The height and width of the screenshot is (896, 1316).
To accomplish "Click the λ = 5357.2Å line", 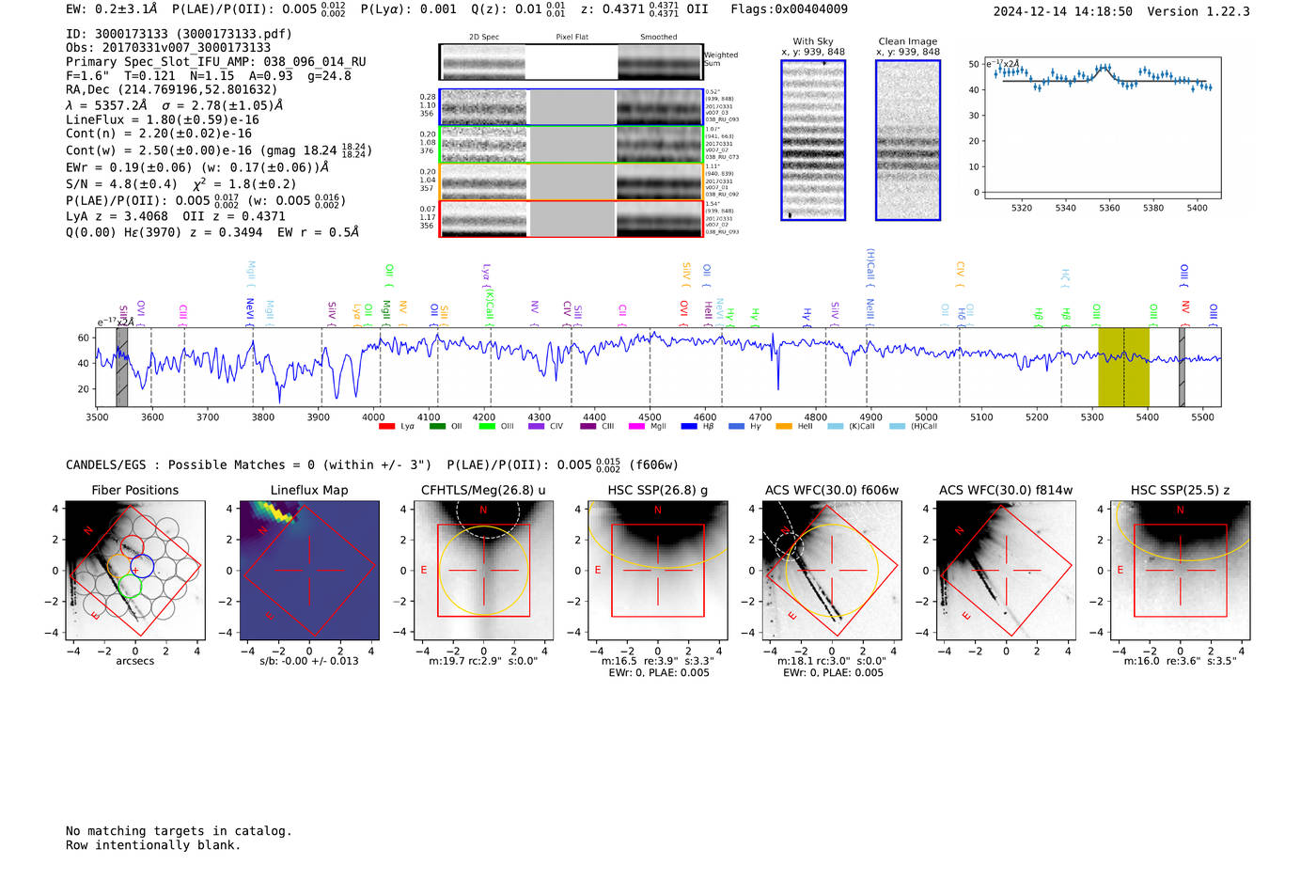I will tap(175, 105).
